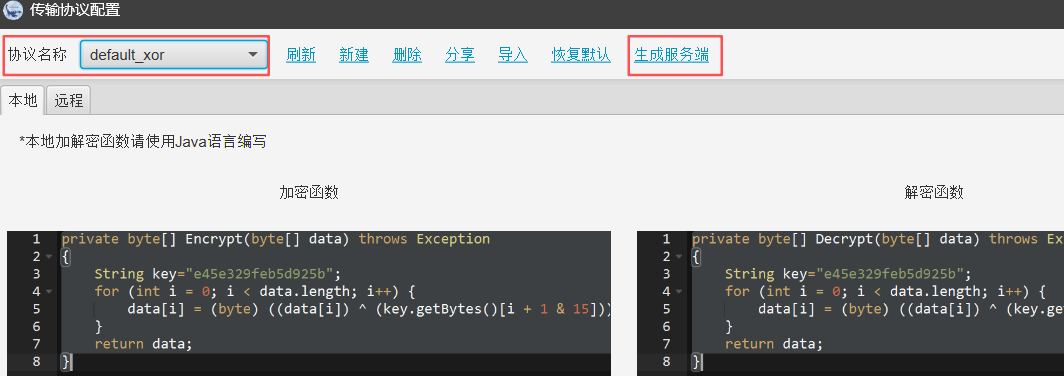Collapse code fold at Encrypt line 2
1064x376 pixels.
click(x=48, y=257)
